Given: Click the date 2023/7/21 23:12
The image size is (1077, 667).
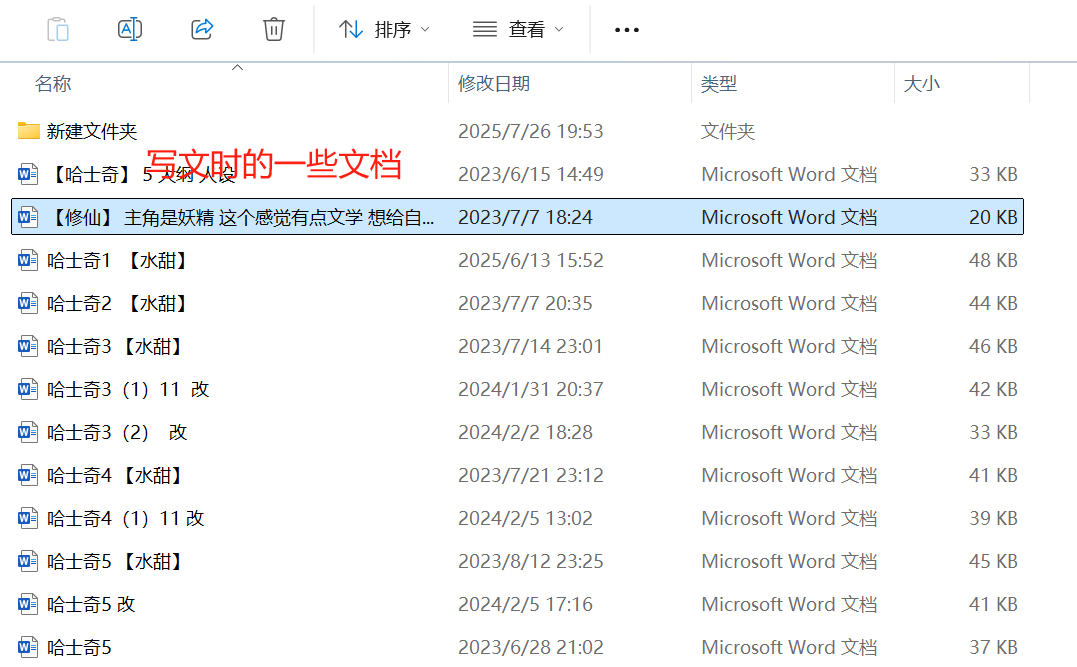Looking at the screenshot, I should click(x=530, y=475).
